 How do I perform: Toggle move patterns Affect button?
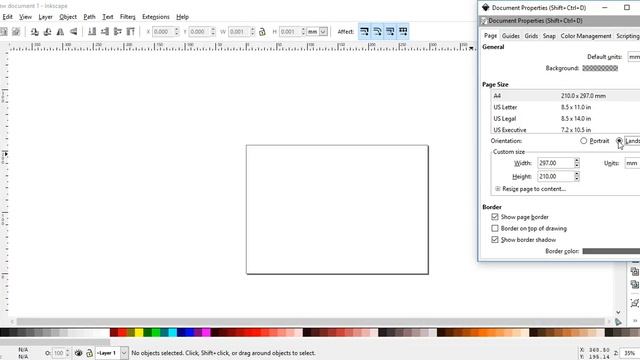coord(403,31)
